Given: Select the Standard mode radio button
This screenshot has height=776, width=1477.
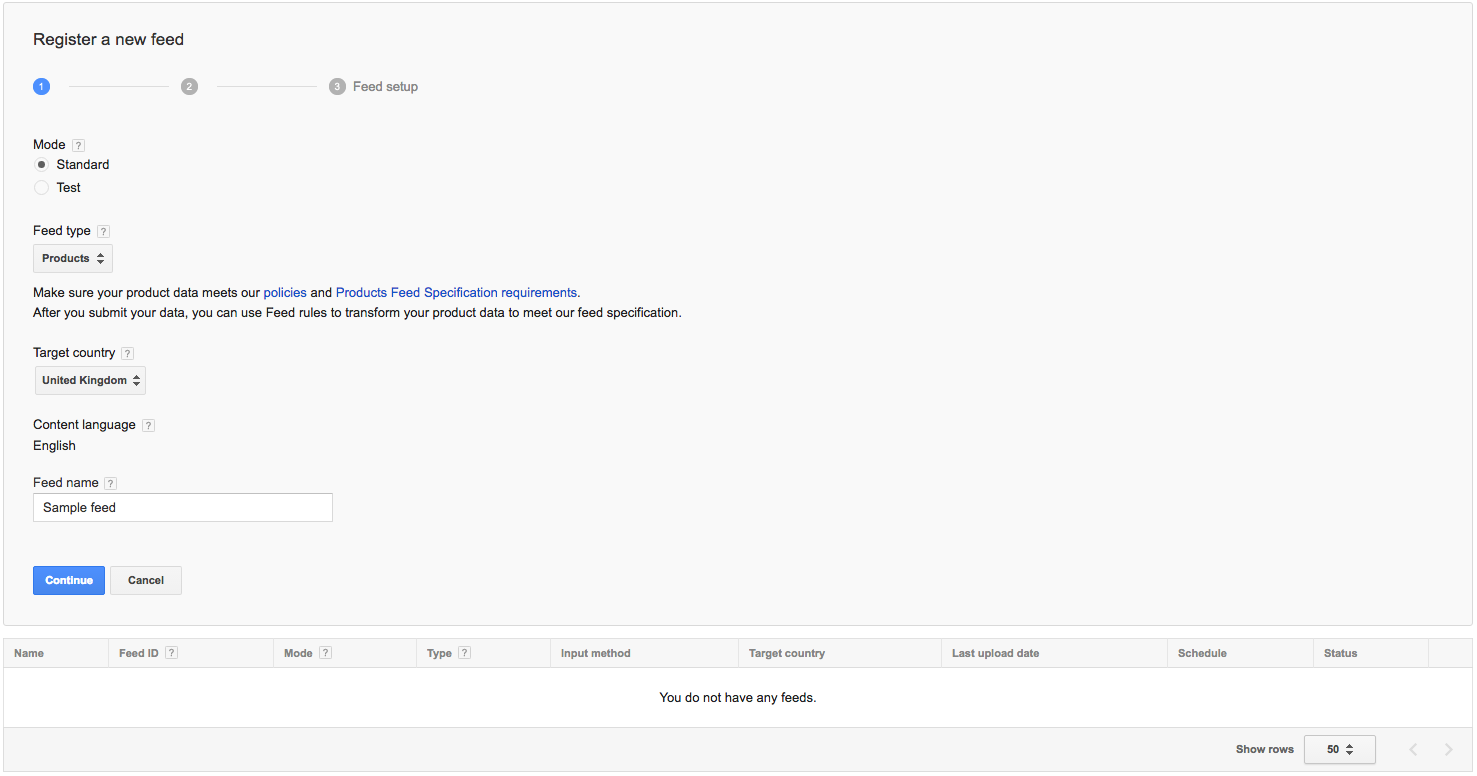Looking at the screenshot, I should pyautogui.click(x=42, y=165).
